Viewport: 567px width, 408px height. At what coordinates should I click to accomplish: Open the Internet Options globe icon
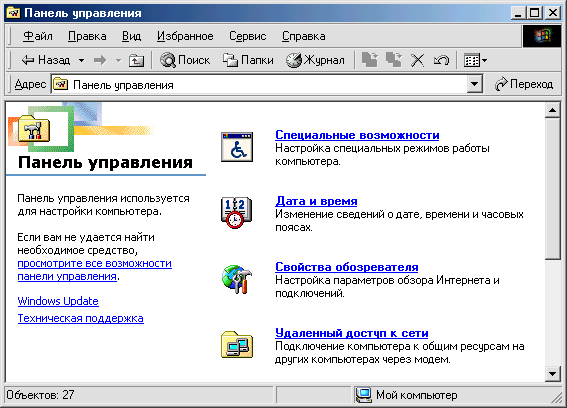click(236, 279)
